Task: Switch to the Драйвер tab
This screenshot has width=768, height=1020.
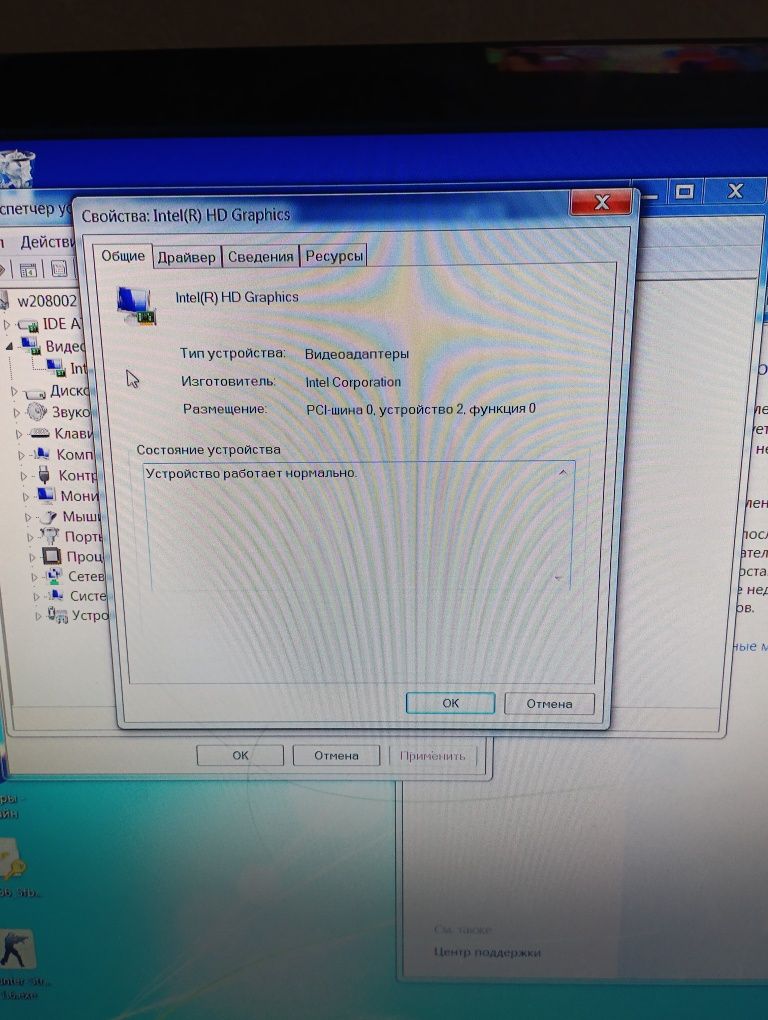Action: [x=187, y=257]
